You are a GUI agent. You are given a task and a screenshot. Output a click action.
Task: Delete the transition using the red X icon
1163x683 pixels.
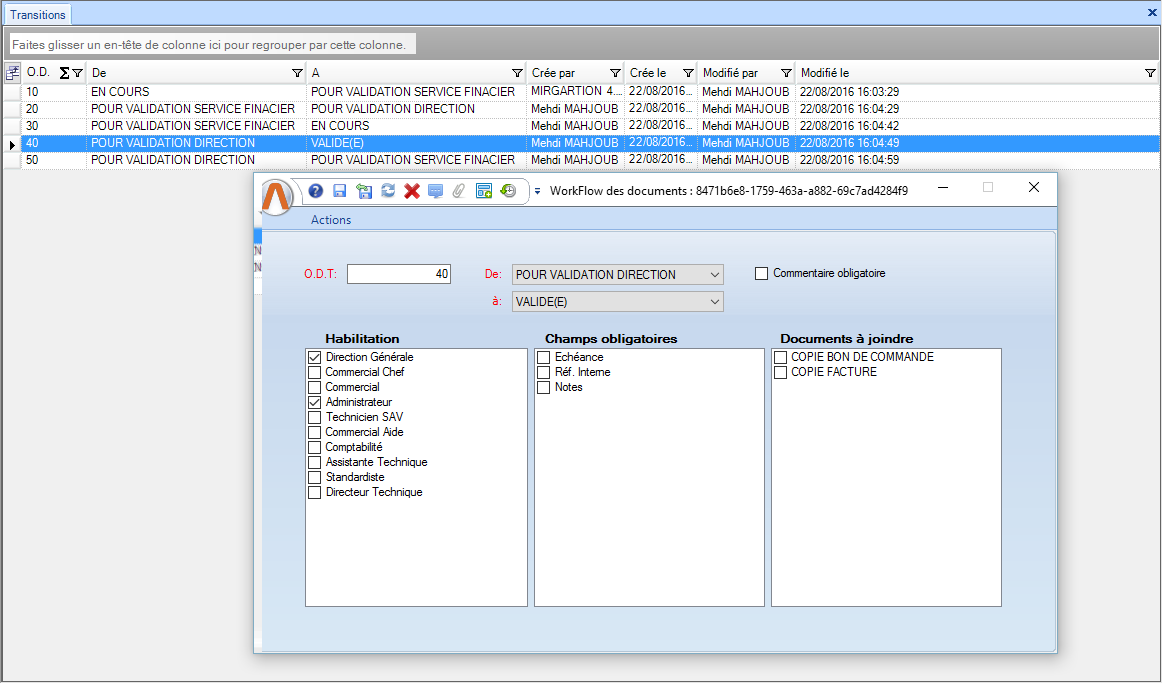point(412,191)
